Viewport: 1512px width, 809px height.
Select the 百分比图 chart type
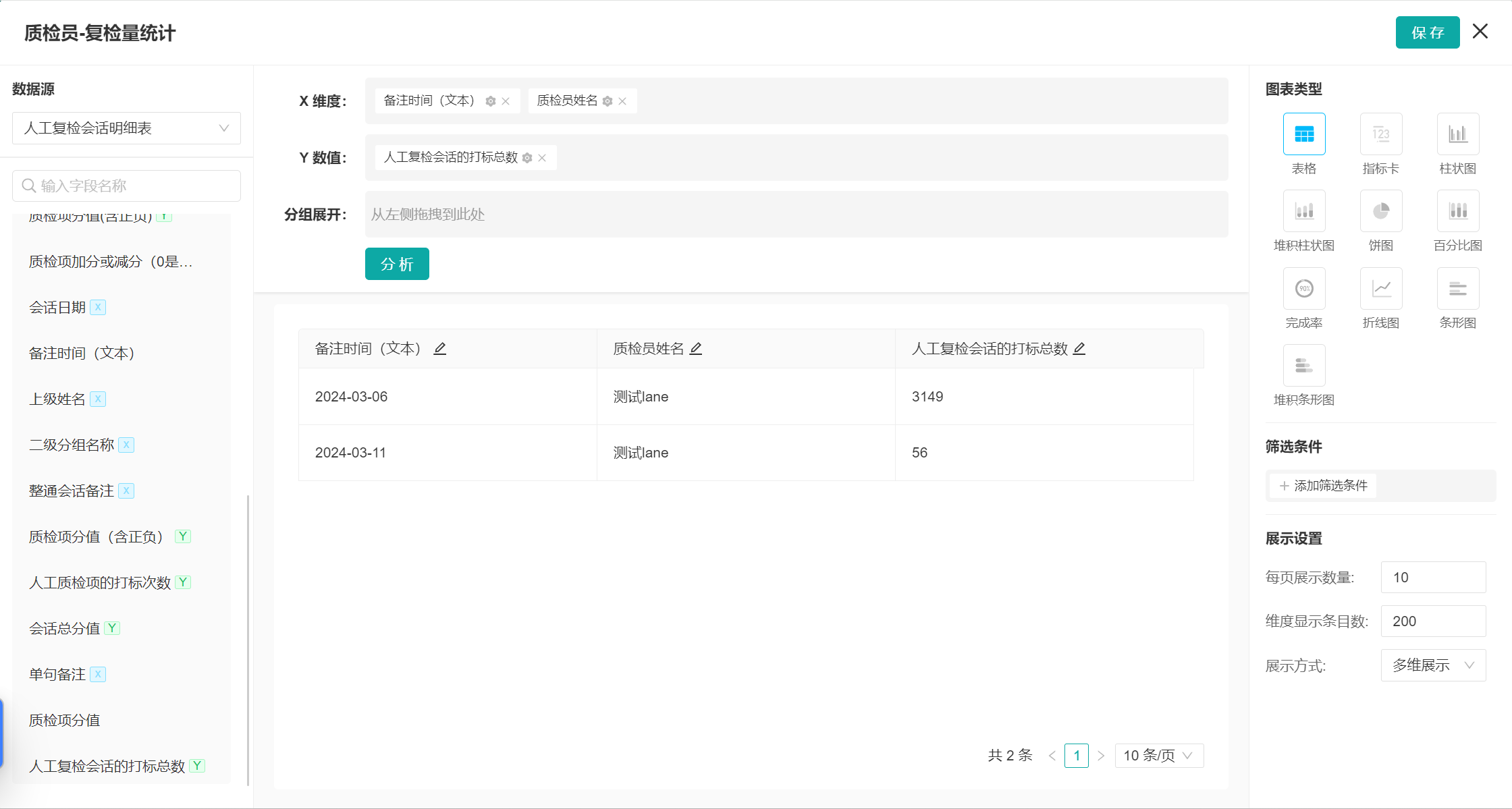(x=1457, y=211)
